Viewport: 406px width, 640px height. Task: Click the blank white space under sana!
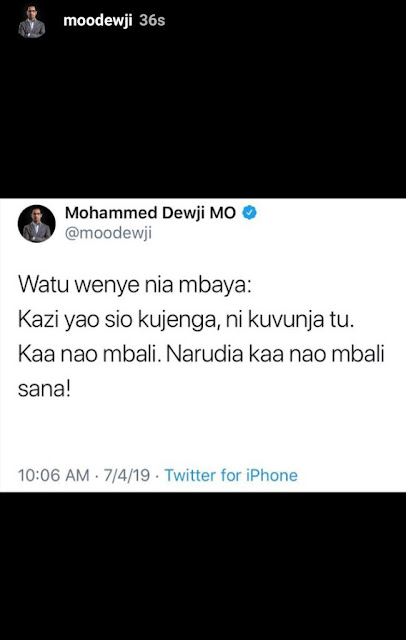[x=203, y=433]
